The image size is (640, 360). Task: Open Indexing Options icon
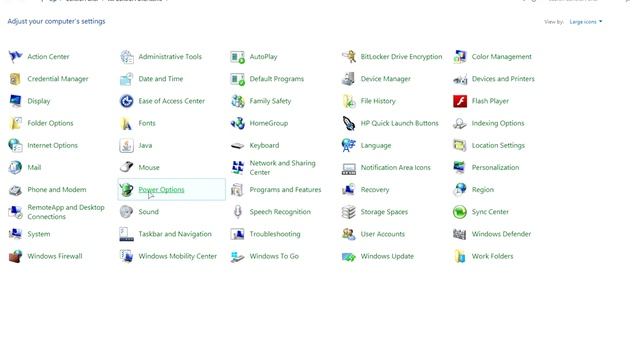[460, 123]
